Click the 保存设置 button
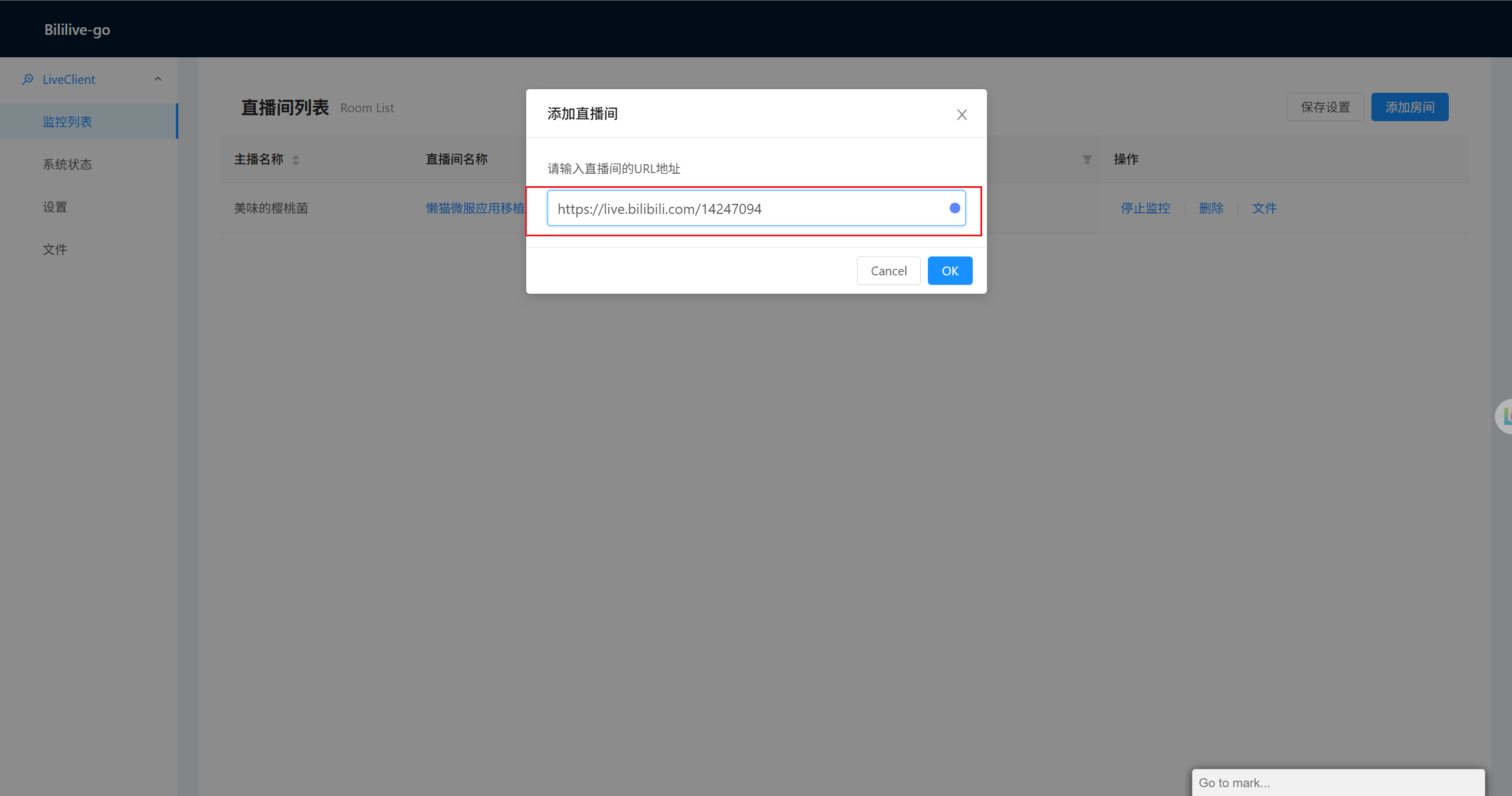 click(1325, 107)
